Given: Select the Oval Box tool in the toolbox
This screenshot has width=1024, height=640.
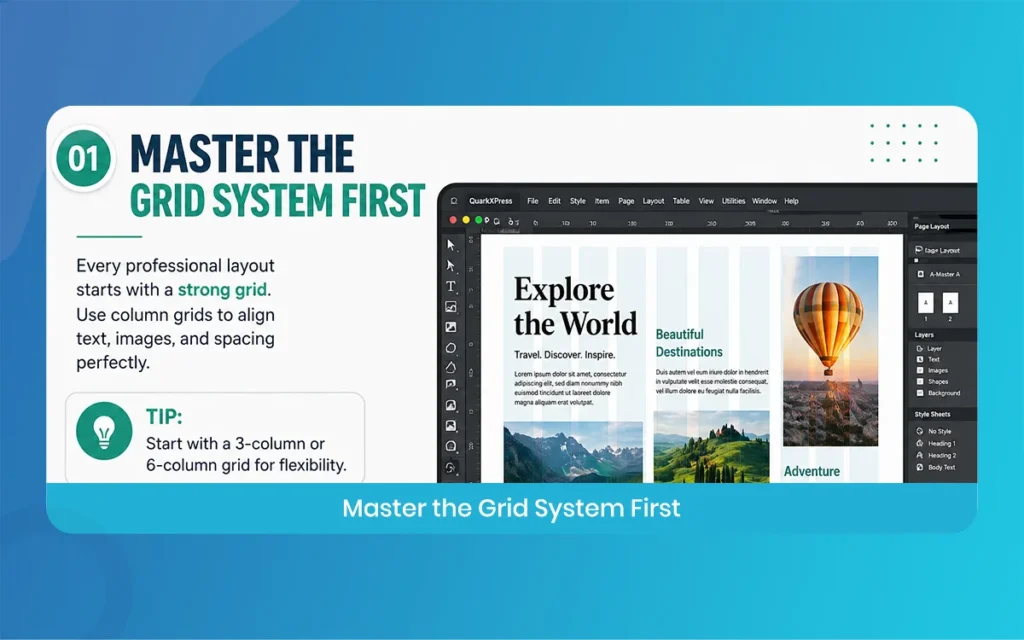Looking at the screenshot, I should tap(451, 348).
